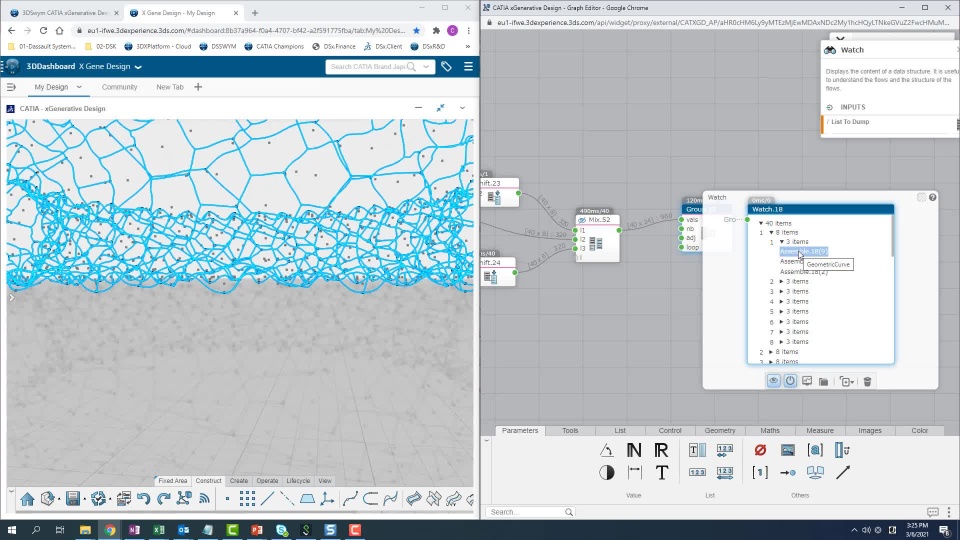The height and width of the screenshot is (540, 960).
Task: Click the bracketed 1 icon in Others
Action: click(760, 472)
